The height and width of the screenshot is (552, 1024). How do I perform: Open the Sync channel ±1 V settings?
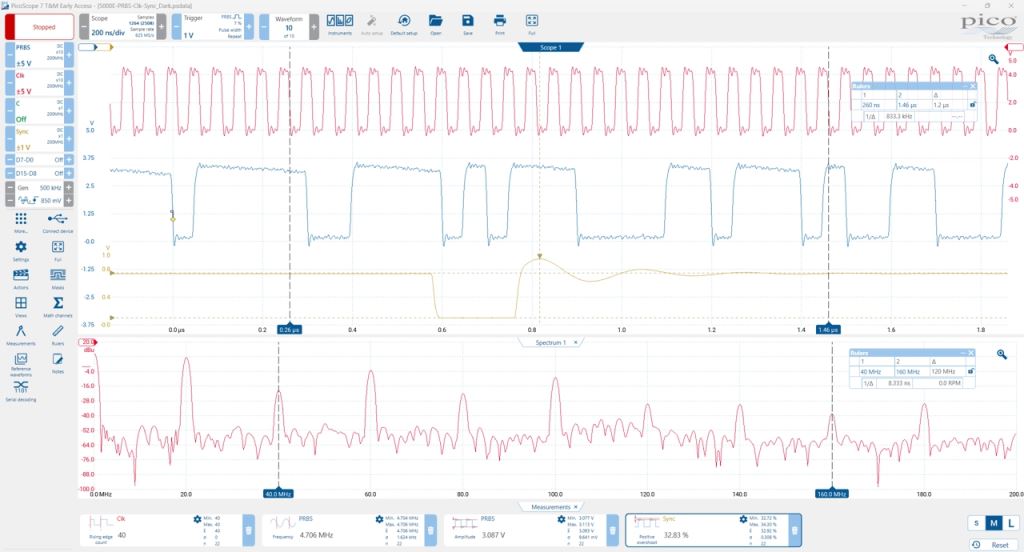39,140
